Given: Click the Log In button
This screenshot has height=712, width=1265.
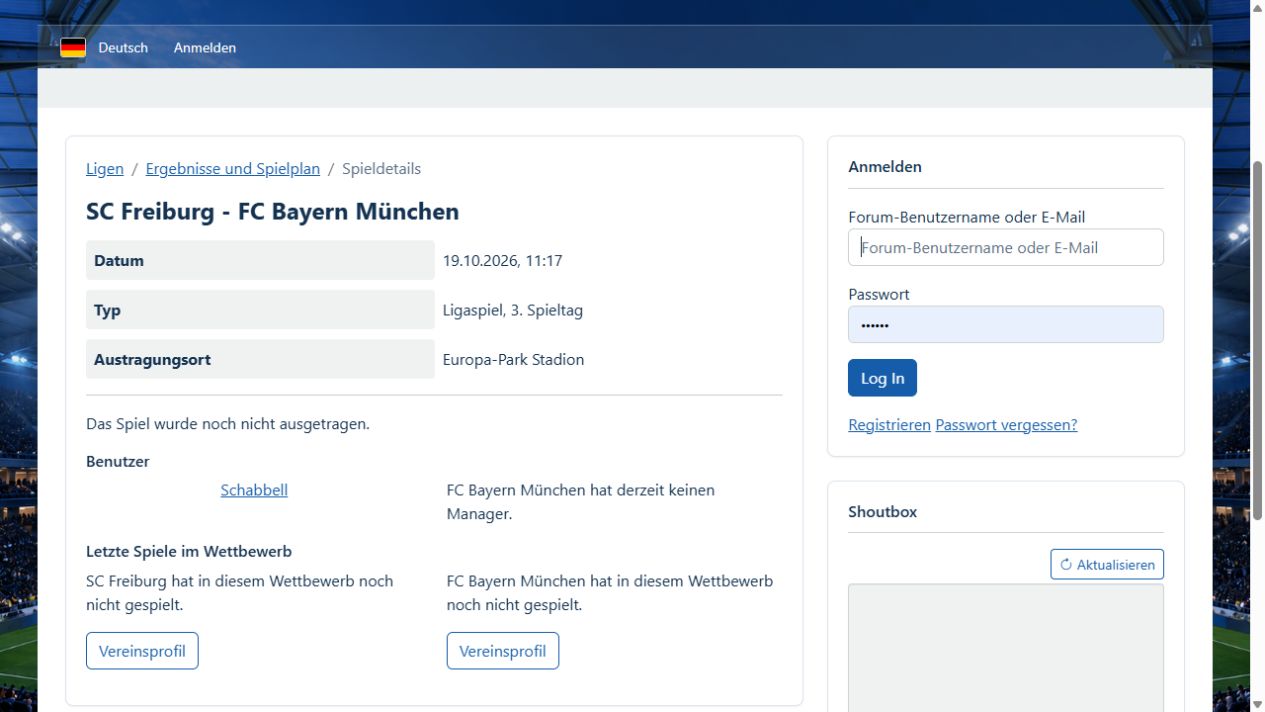Looking at the screenshot, I should tap(882, 378).
